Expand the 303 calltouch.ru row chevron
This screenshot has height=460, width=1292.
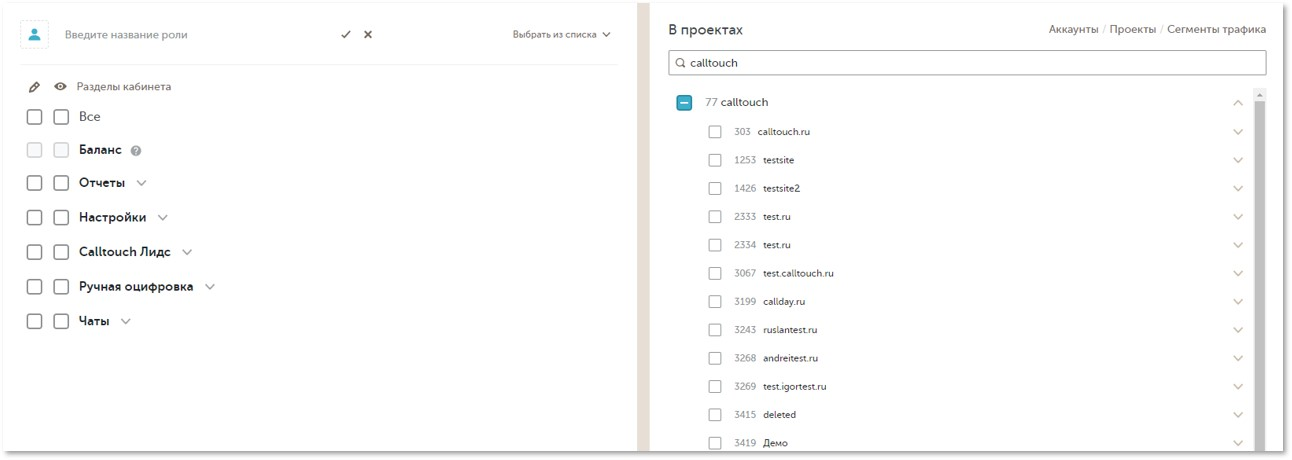(x=1238, y=131)
